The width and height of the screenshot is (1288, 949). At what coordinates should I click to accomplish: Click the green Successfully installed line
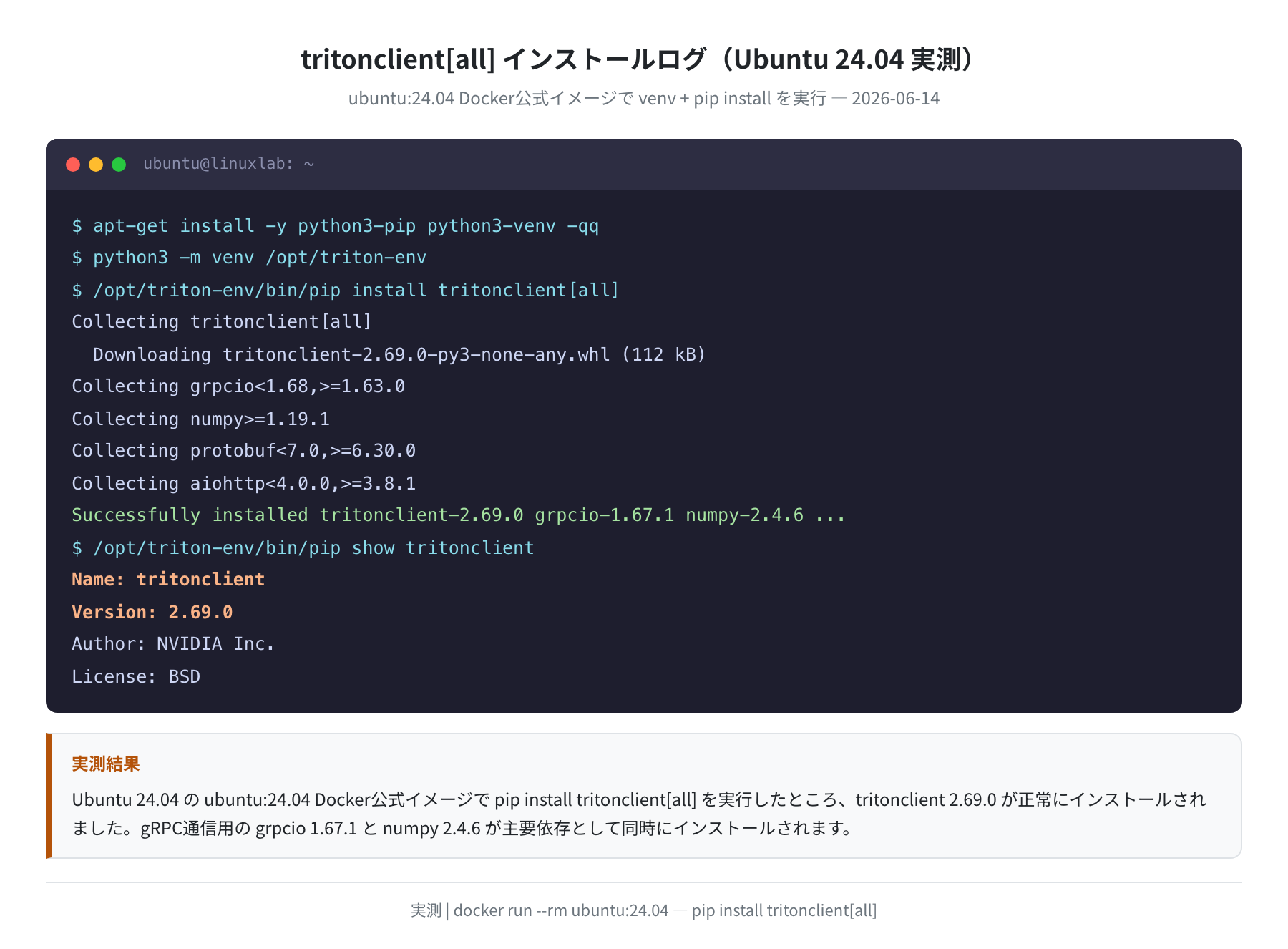click(x=459, y=515)
